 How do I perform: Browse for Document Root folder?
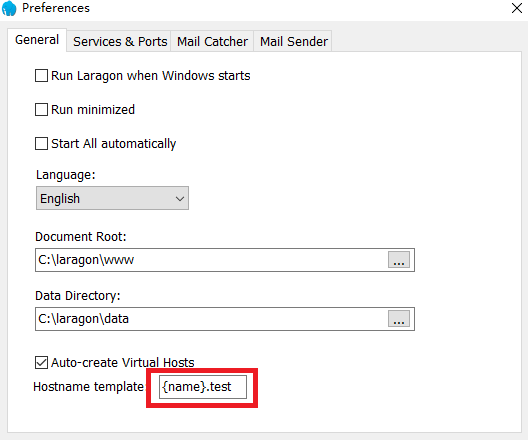pyautogui.click(x=399, y=260)
